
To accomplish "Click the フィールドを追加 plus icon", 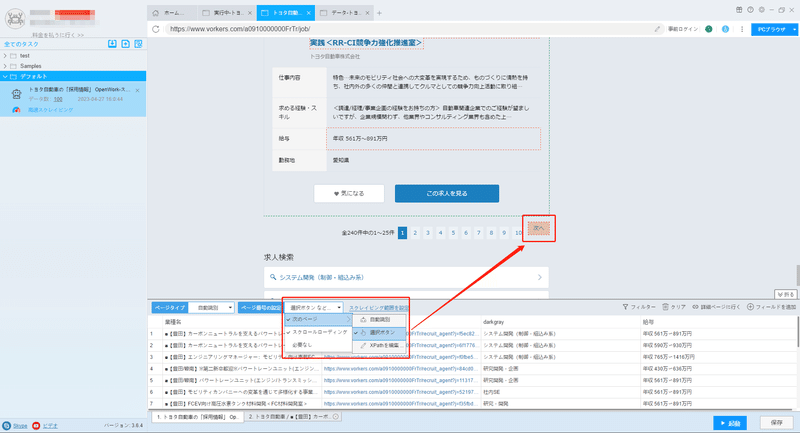I will click(x=750, y=307).
